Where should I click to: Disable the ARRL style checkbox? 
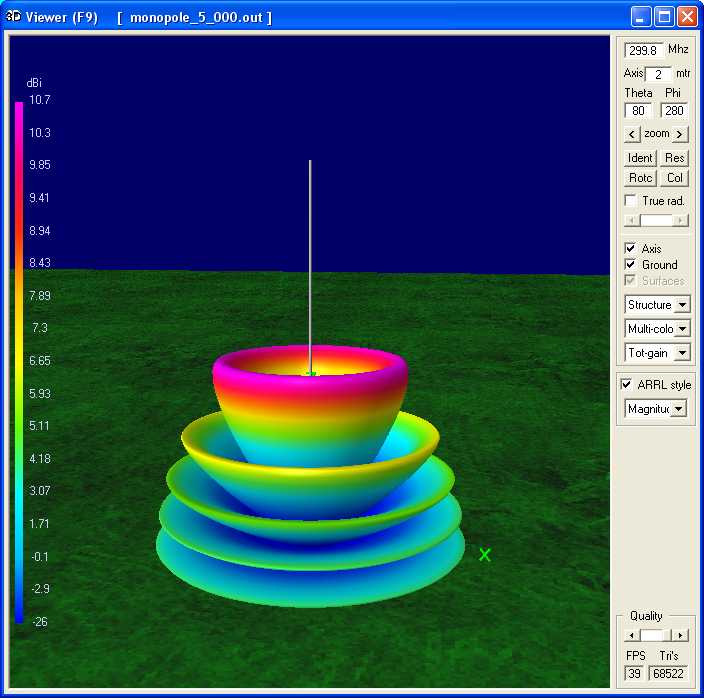626,385
